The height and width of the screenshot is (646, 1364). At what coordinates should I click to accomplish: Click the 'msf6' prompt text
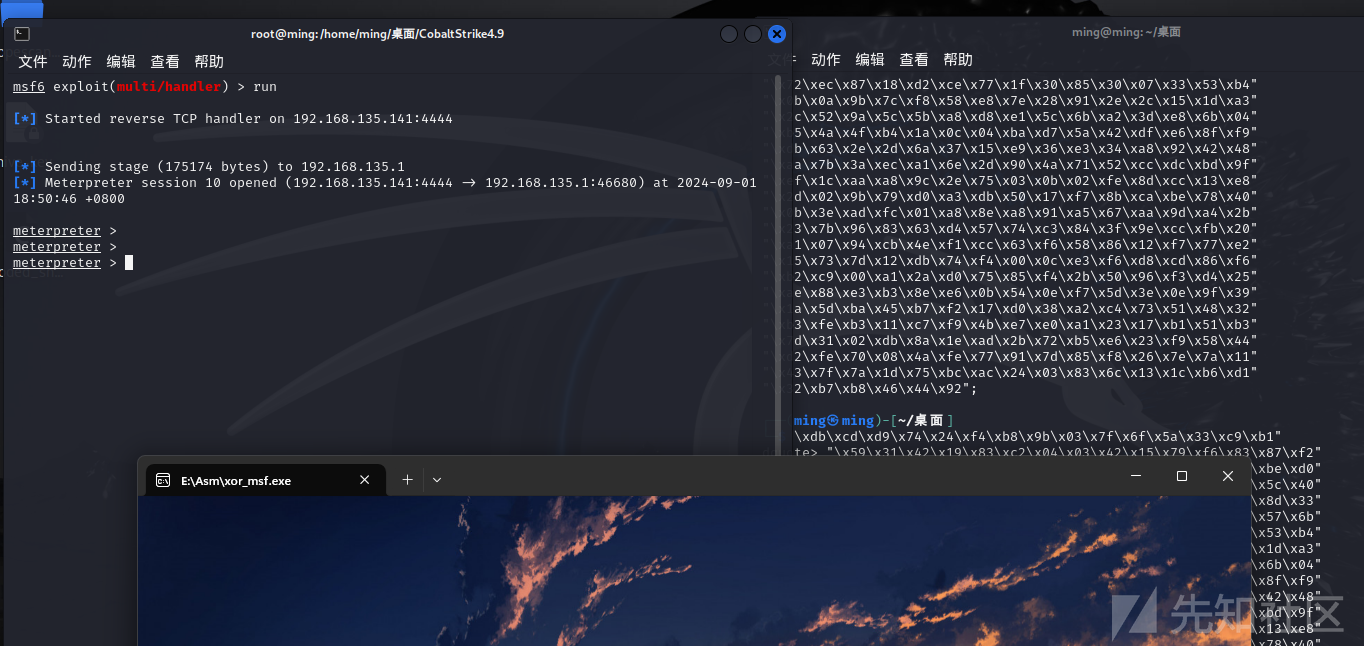pyautogui.click(x=29, y=87)
